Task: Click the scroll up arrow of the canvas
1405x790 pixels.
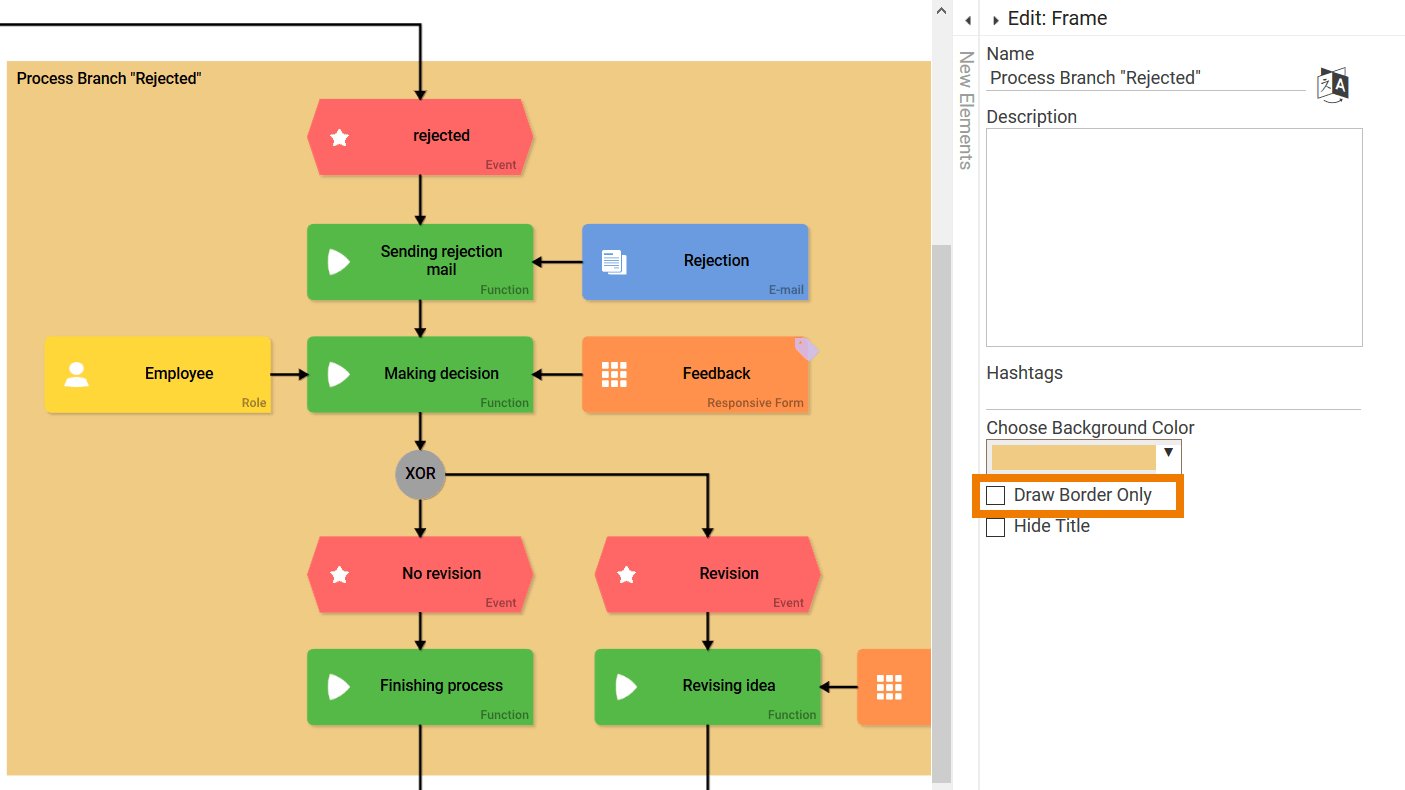Action: coord(940,11)
